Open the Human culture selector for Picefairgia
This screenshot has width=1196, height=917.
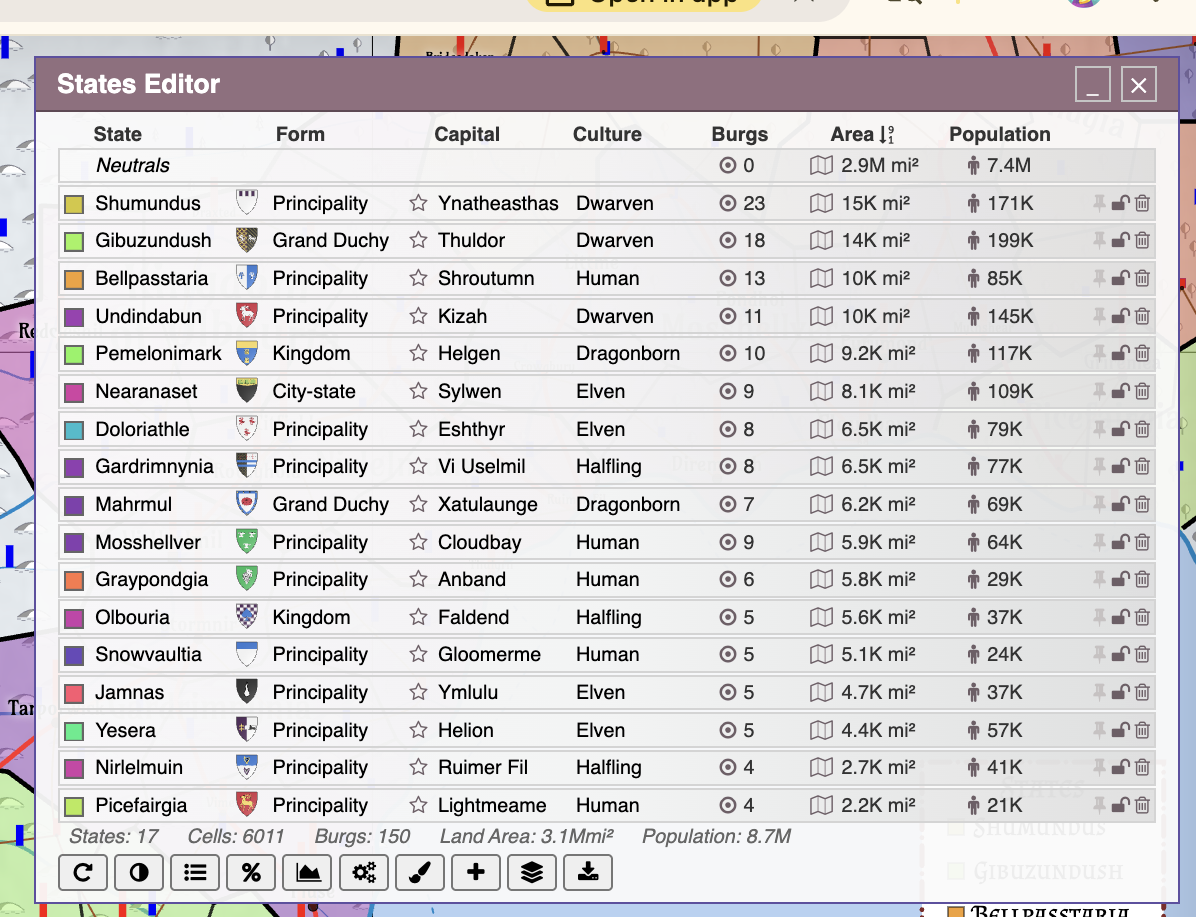(x=608, y=805)
